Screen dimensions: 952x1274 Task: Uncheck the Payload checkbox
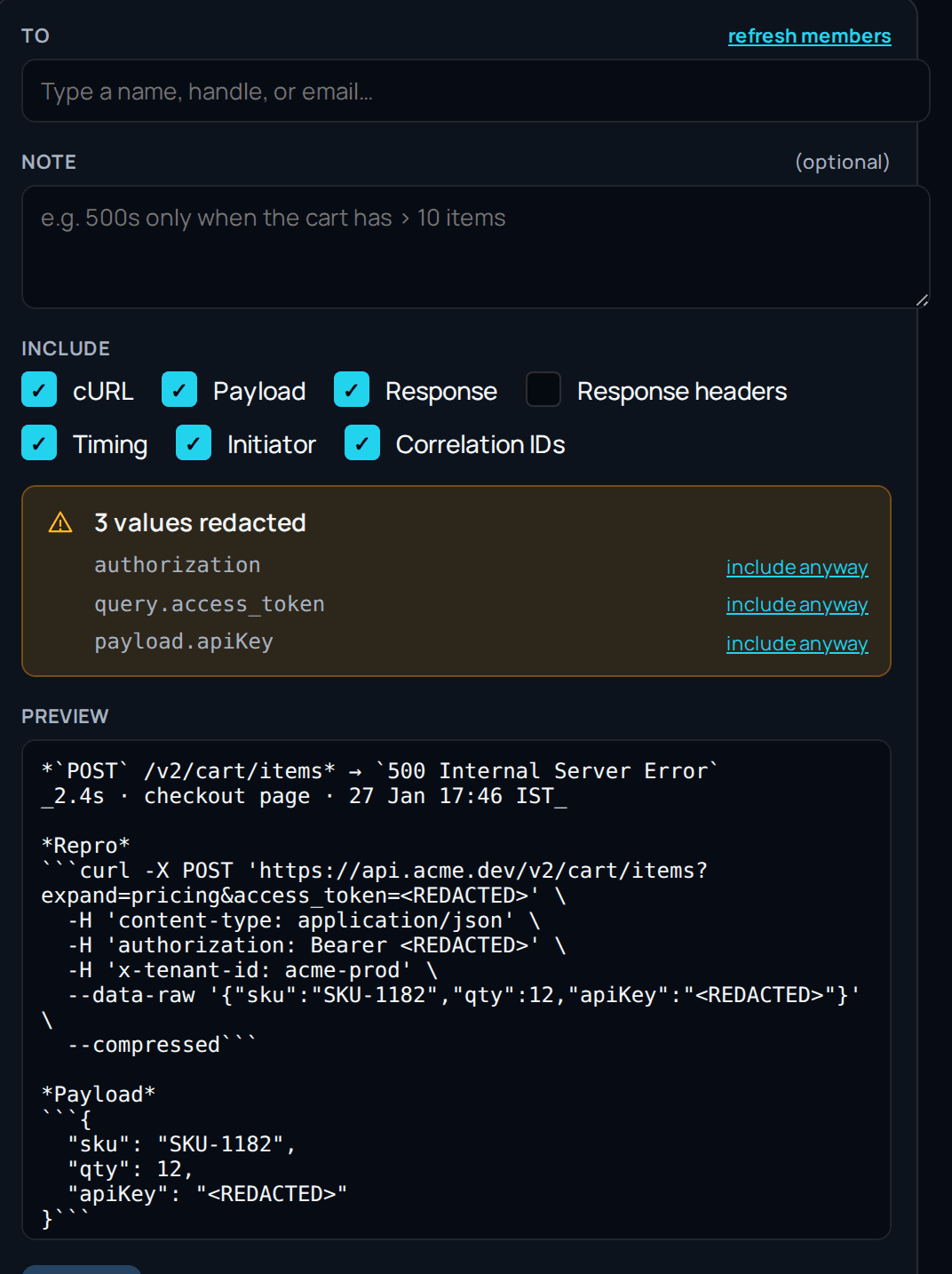click(x=179, y=389)
